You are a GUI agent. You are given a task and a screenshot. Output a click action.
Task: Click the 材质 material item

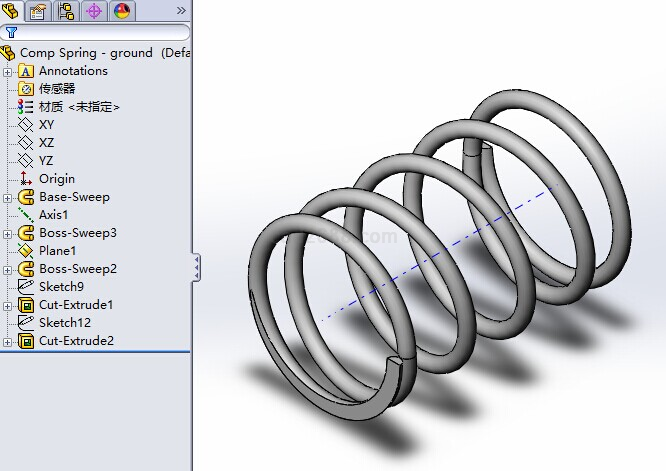coord(78,107)
